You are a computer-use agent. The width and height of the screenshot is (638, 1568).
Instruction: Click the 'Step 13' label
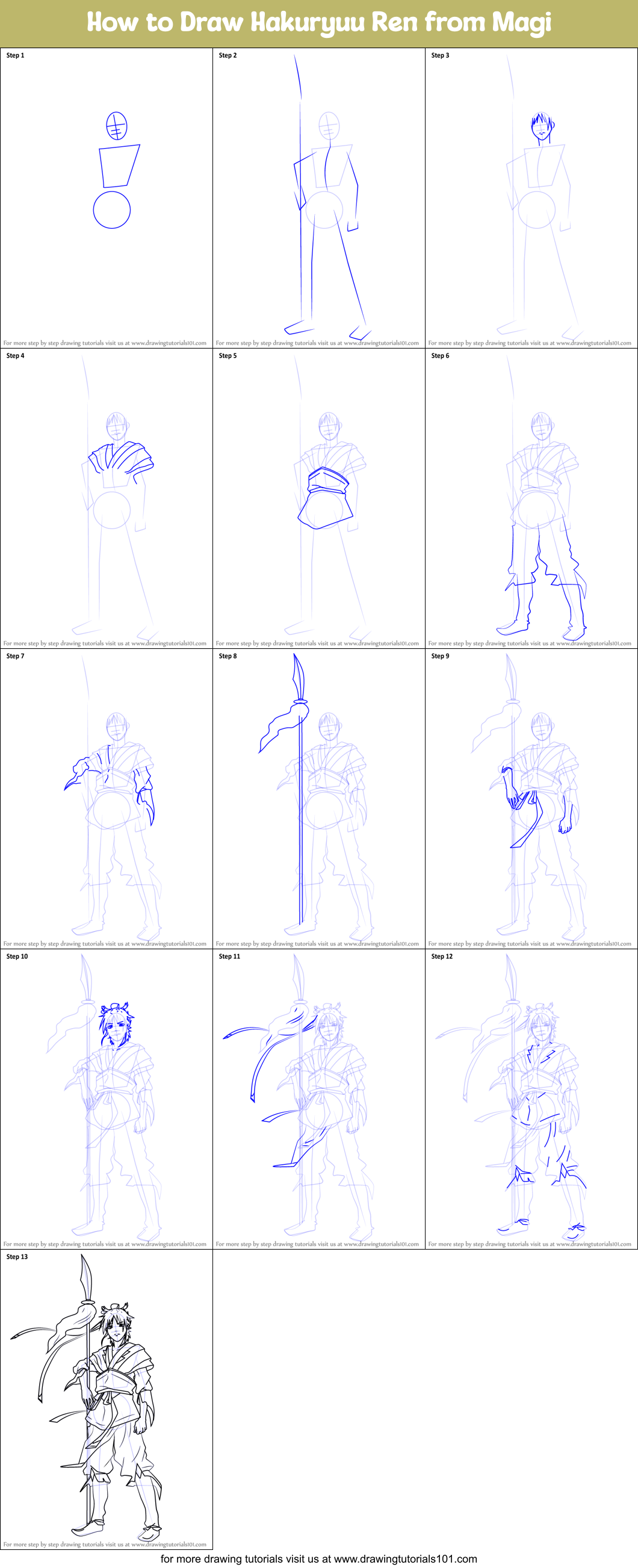point(17,1256)
